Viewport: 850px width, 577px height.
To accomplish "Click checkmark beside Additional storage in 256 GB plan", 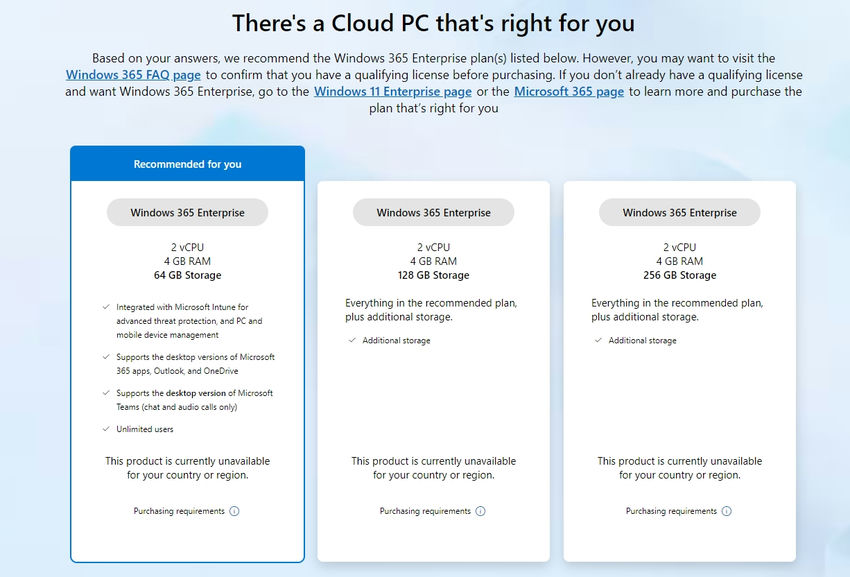I will [x=598, y=341].
